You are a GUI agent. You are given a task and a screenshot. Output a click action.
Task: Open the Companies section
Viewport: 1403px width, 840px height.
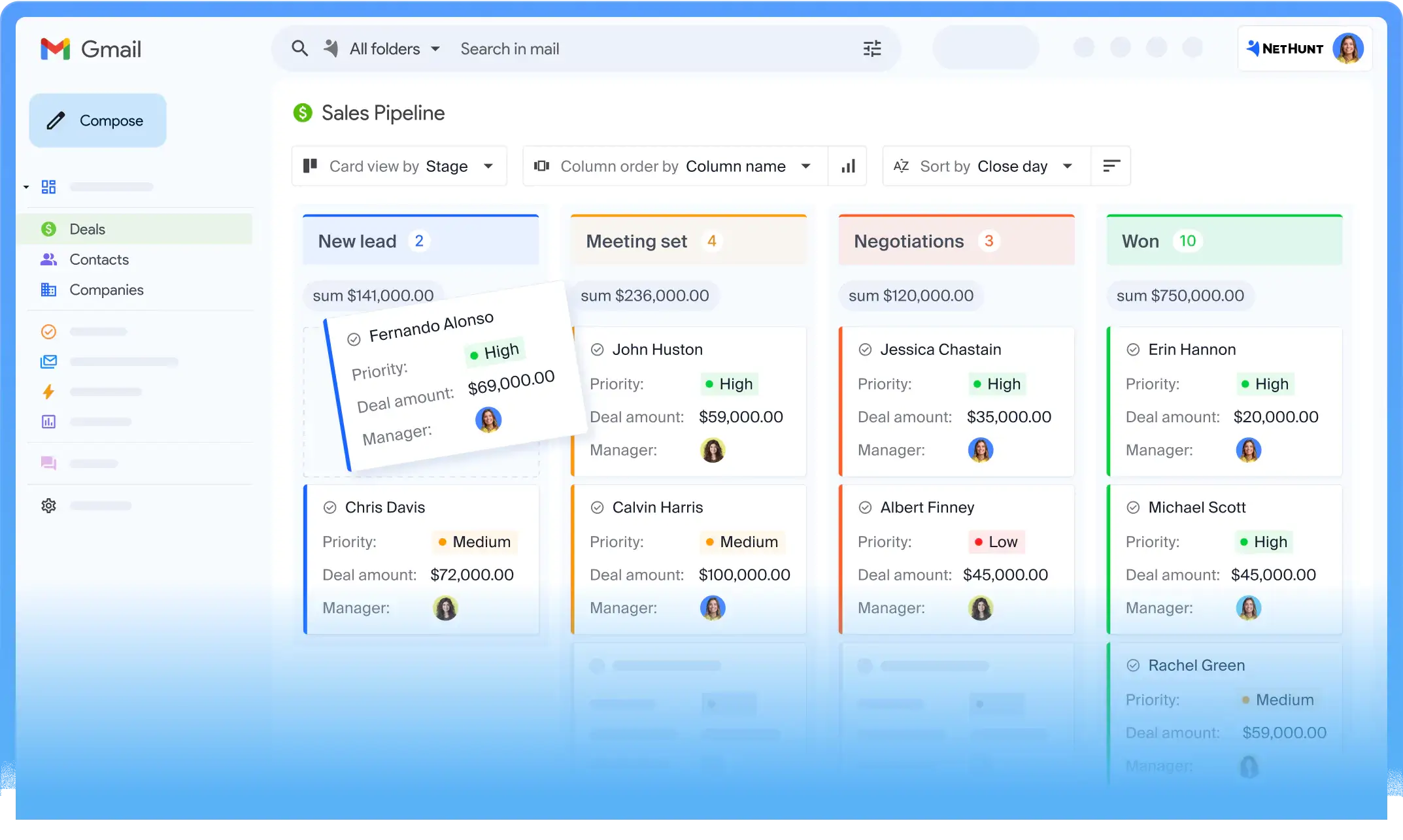pyautogui.click(x=106, y=290)
